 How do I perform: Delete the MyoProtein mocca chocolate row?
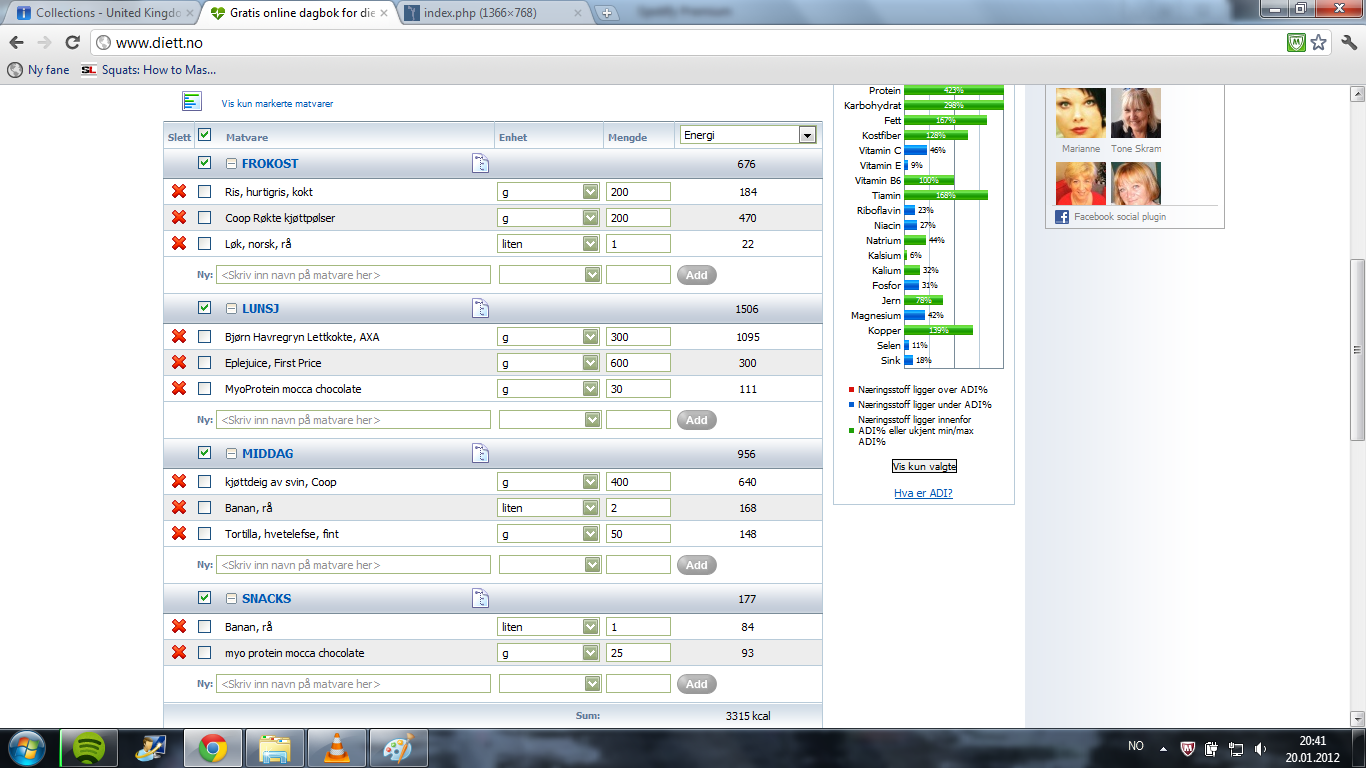point(179,388)
